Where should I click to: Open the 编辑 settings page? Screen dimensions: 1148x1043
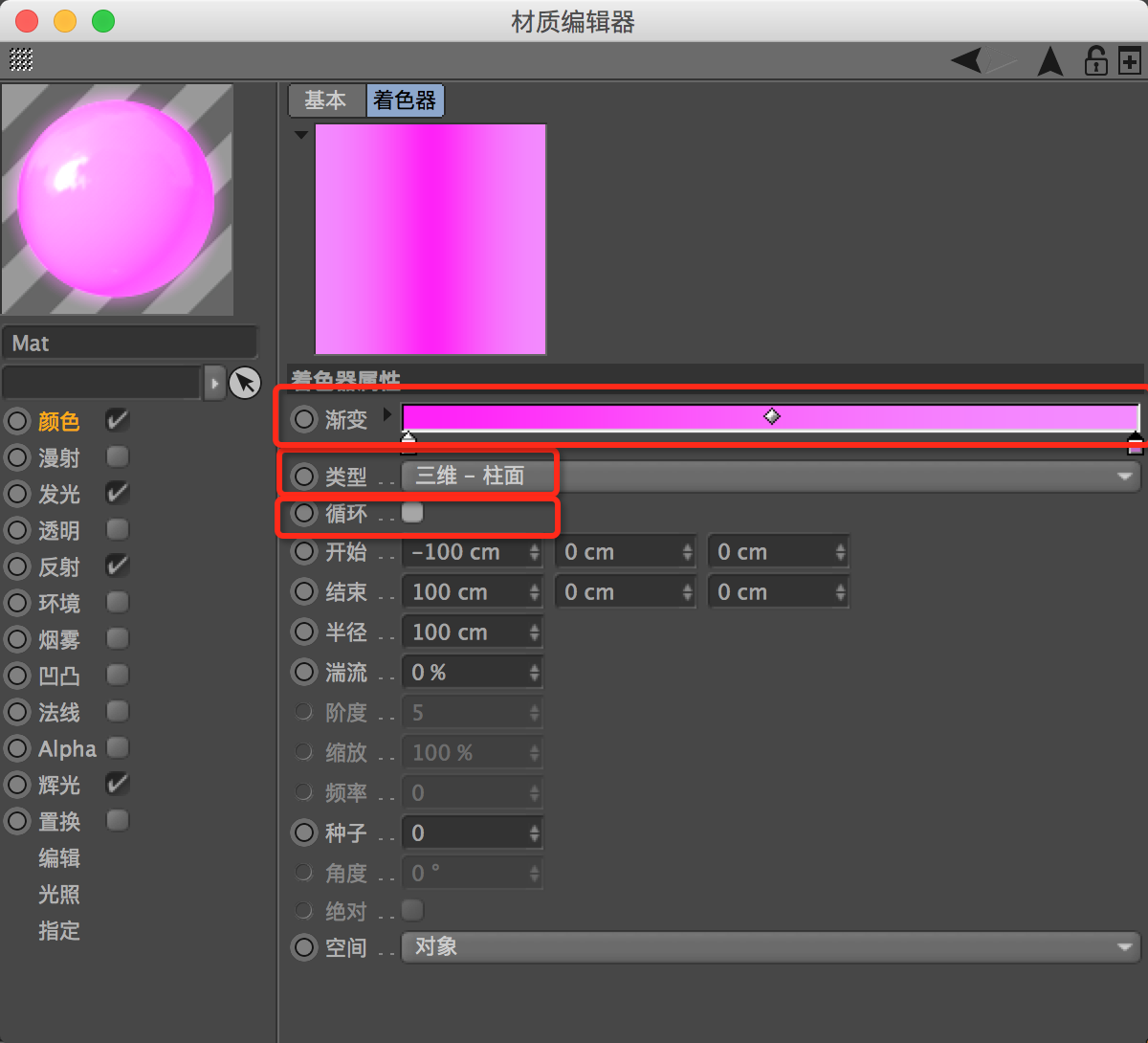[58, 857]
